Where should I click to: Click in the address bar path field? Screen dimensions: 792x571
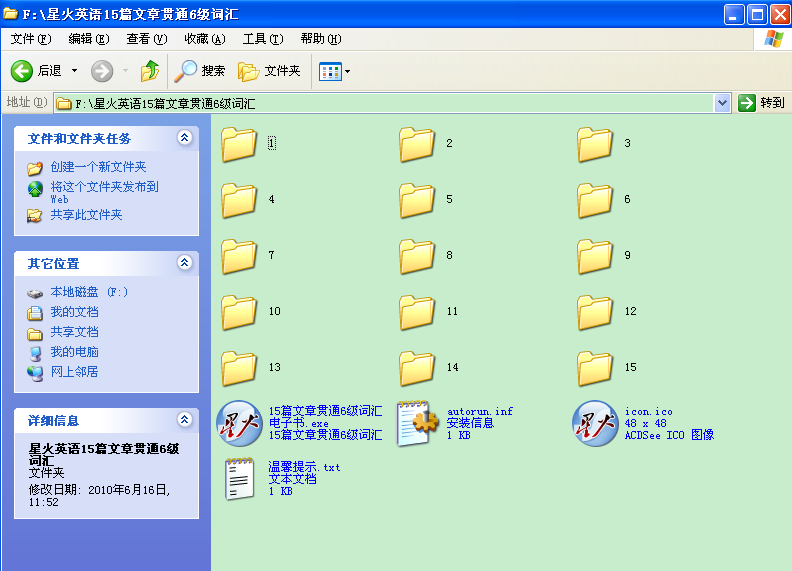pos(384,104)
